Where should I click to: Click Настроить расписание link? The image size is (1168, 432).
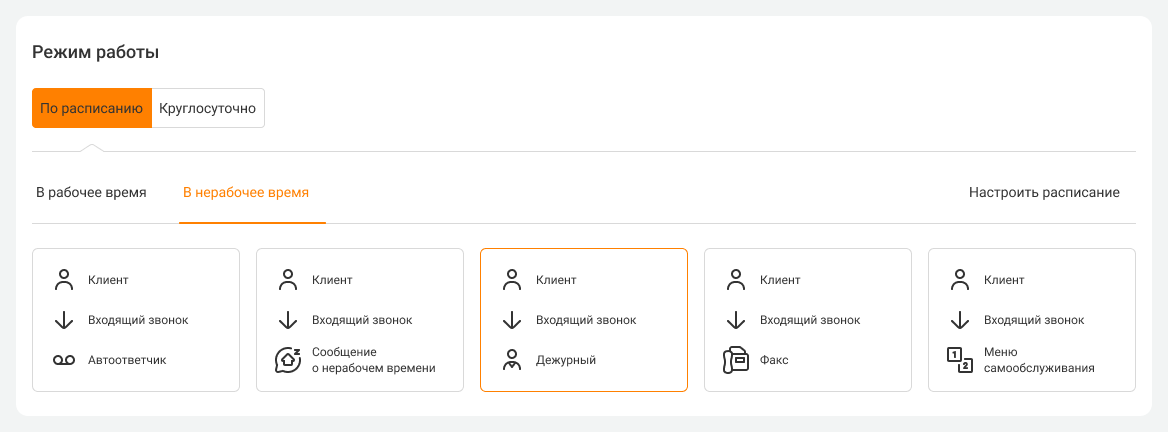pos(1044,192)
